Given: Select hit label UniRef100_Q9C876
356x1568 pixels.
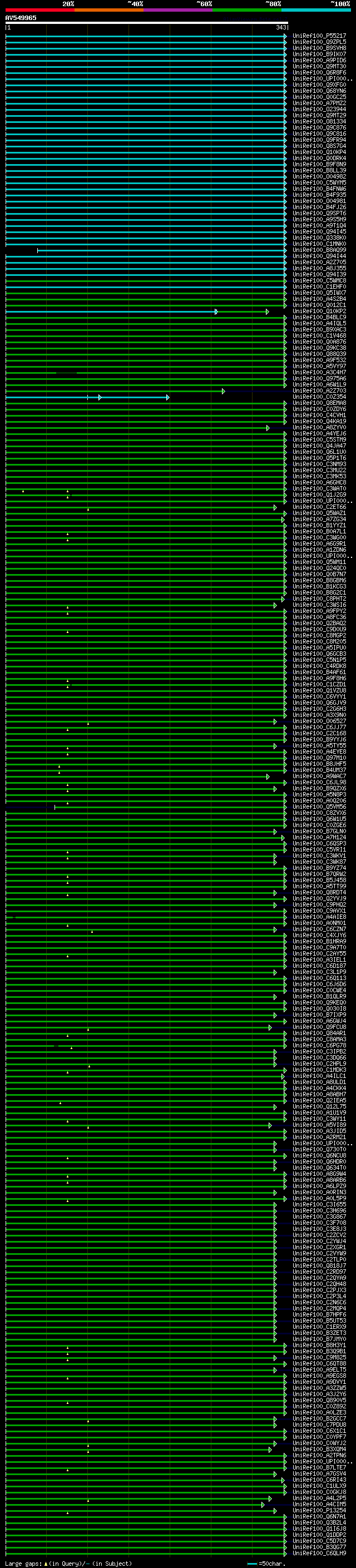Looking at the screenshot, I should pyautogui.click(x=319, y=128).
